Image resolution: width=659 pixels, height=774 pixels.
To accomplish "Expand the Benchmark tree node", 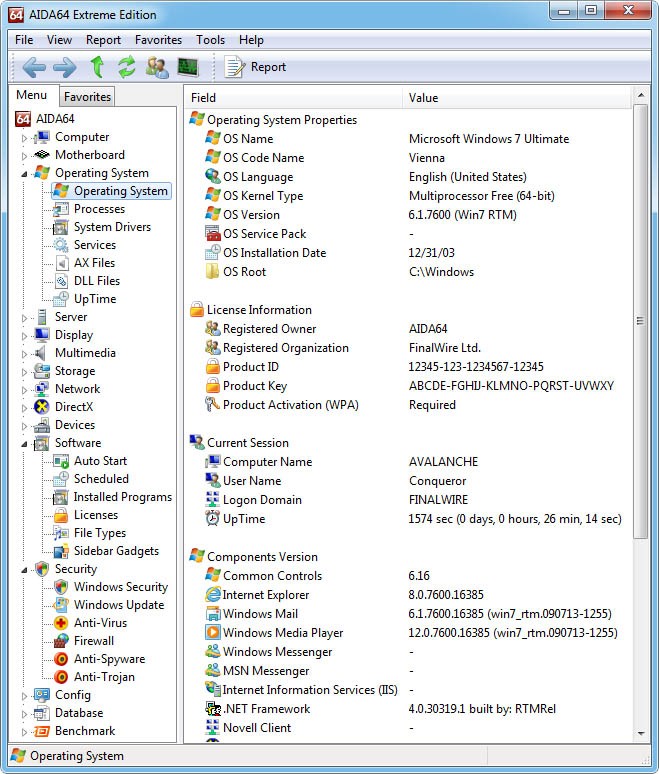I will click(24, 732).
